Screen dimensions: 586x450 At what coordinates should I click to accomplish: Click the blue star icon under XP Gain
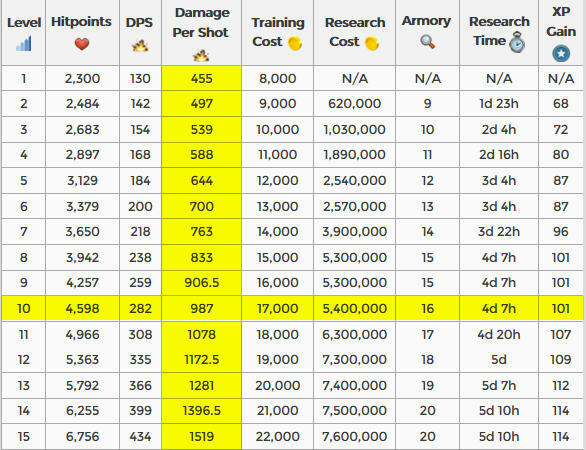coord(561,53)
